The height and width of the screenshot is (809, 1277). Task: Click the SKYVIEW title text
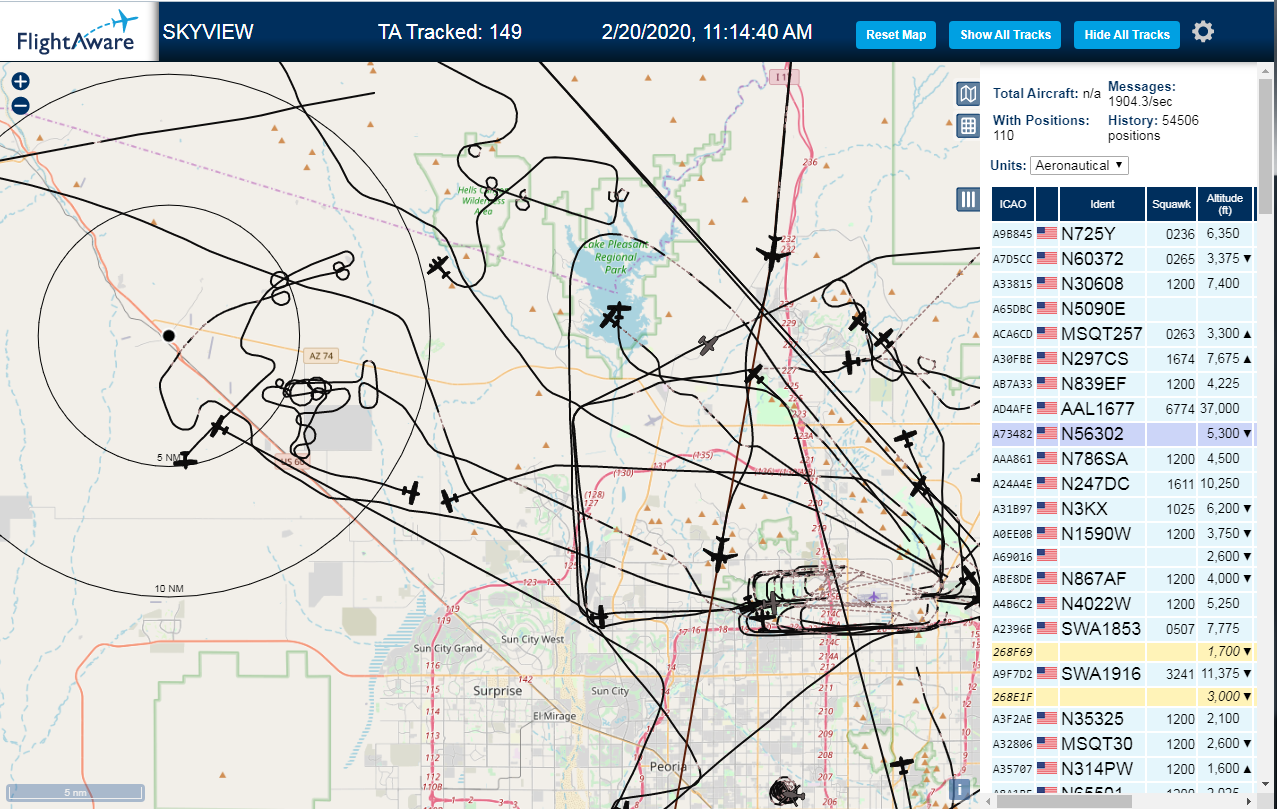click(x=208, y=32)
